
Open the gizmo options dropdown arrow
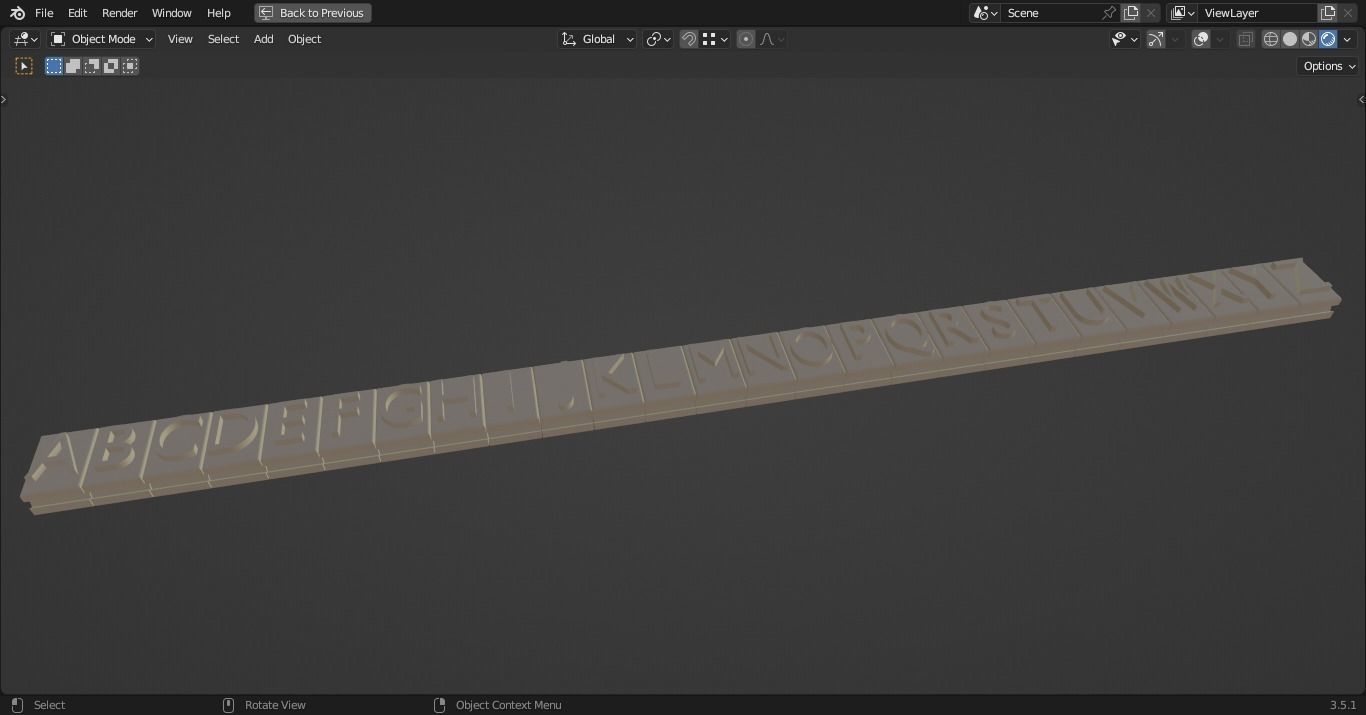[1176, 39]
